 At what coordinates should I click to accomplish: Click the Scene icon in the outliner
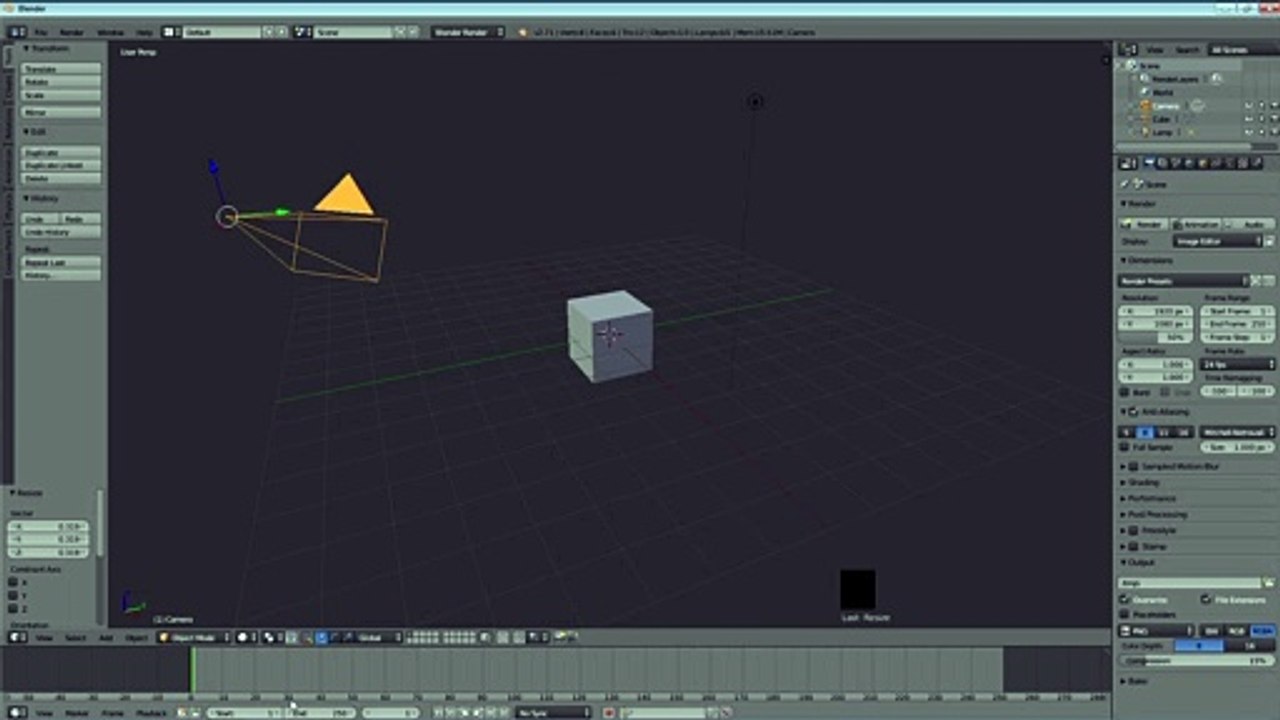pyautogui.click(x=1132, y=66)
